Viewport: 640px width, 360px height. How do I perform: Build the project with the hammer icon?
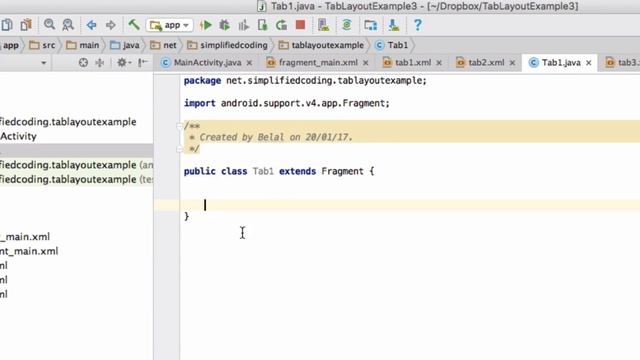coord(134,24)
